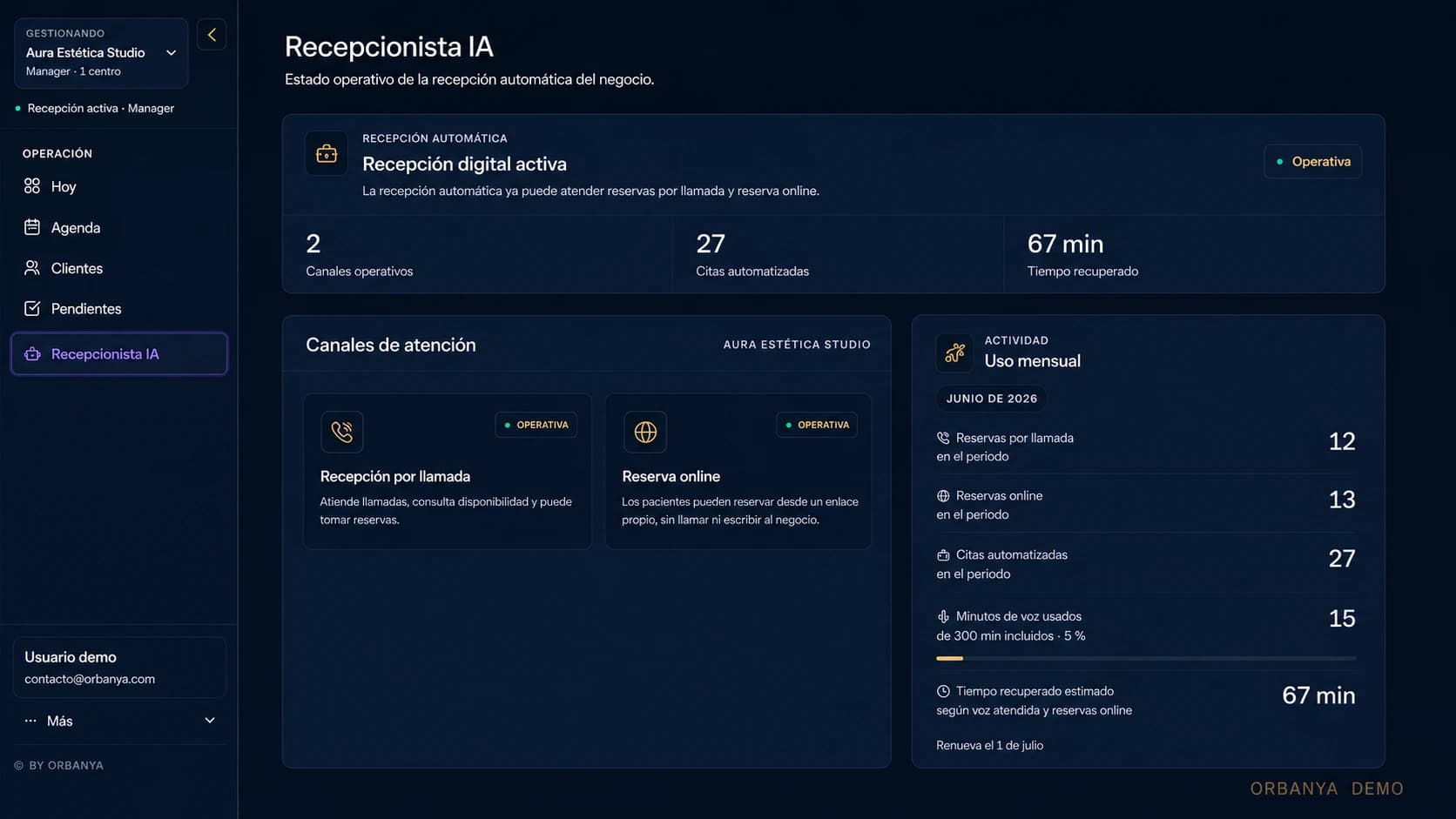Click the value 13 for Reservas online
Screen dimensions: 1456x819
point(1342,500)
